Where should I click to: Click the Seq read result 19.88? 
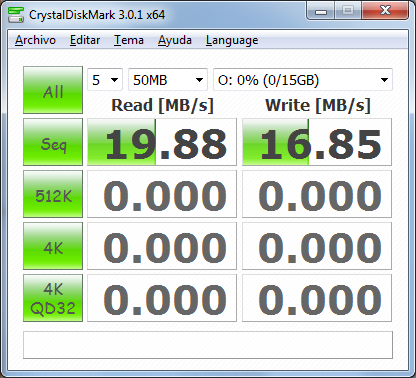pos(162,142)
